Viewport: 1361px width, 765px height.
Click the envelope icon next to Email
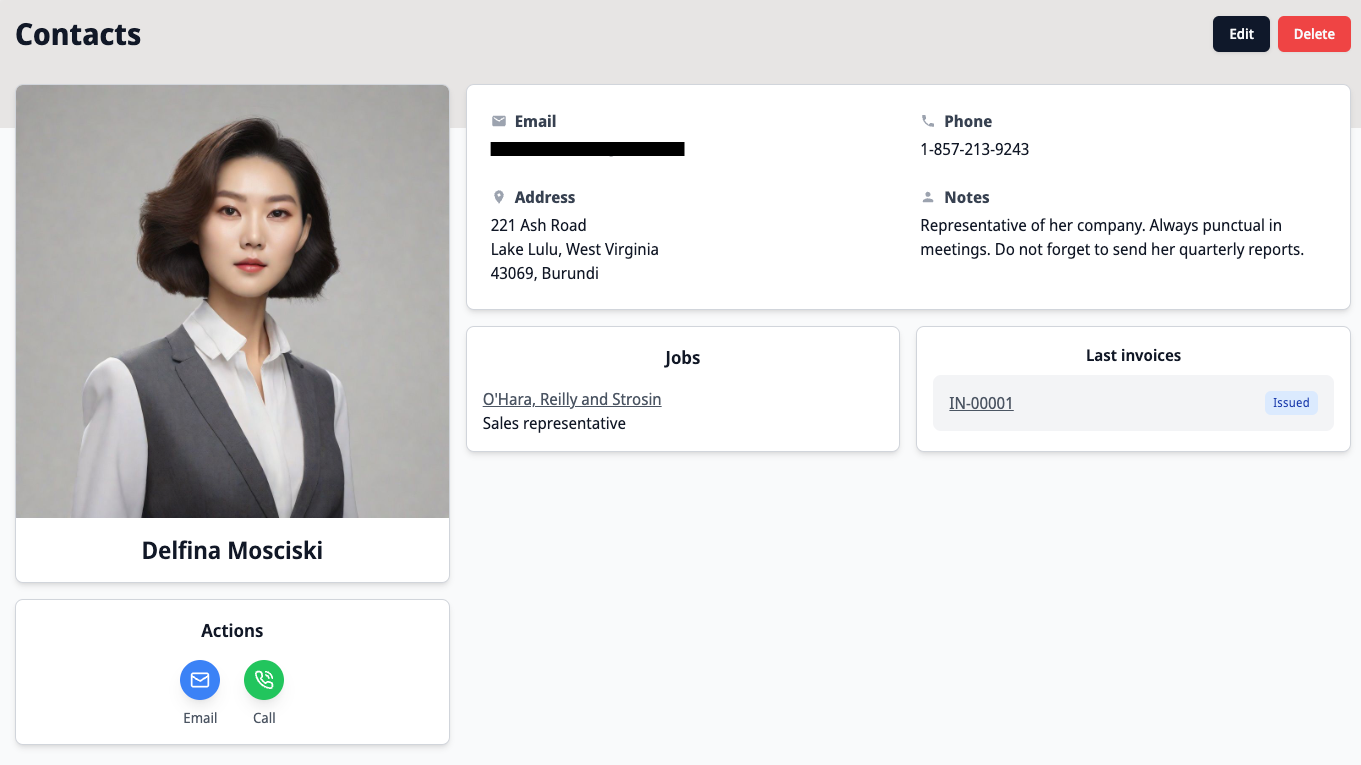pyautogui.click(x=498, y=120)
